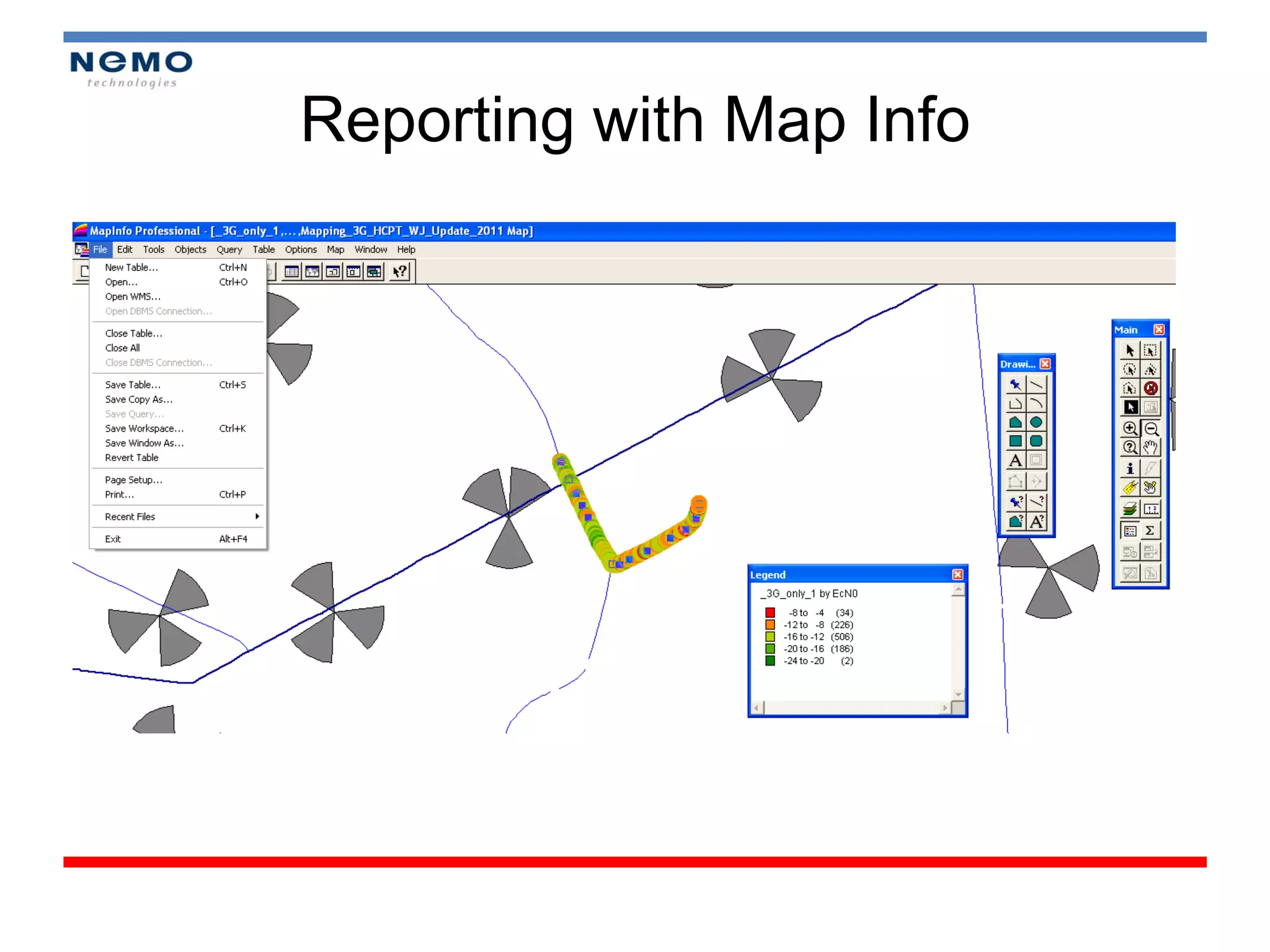Select the Arc drawing tool

(1036, 403)
